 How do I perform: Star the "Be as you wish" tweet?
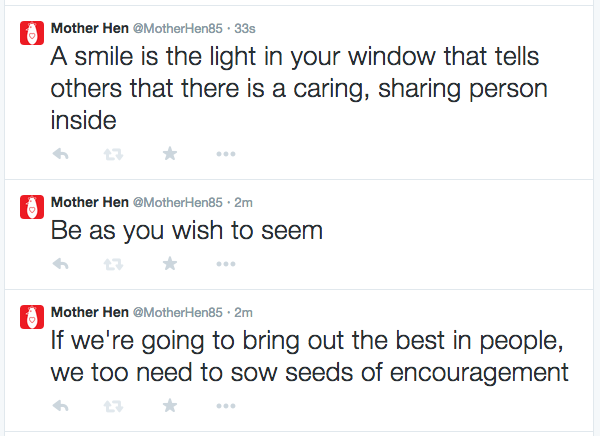pyautogui.click(x=170, y=264)
